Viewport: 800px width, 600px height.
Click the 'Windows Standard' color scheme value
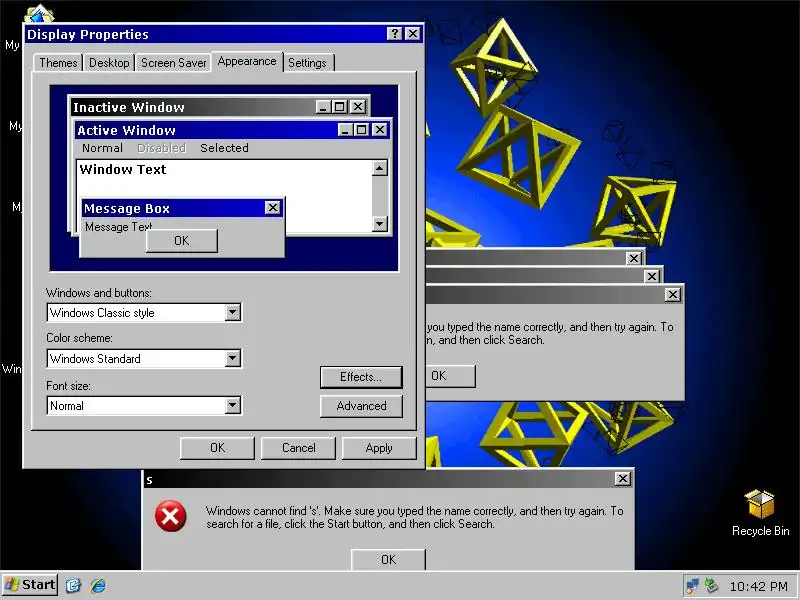coord(95,359)
